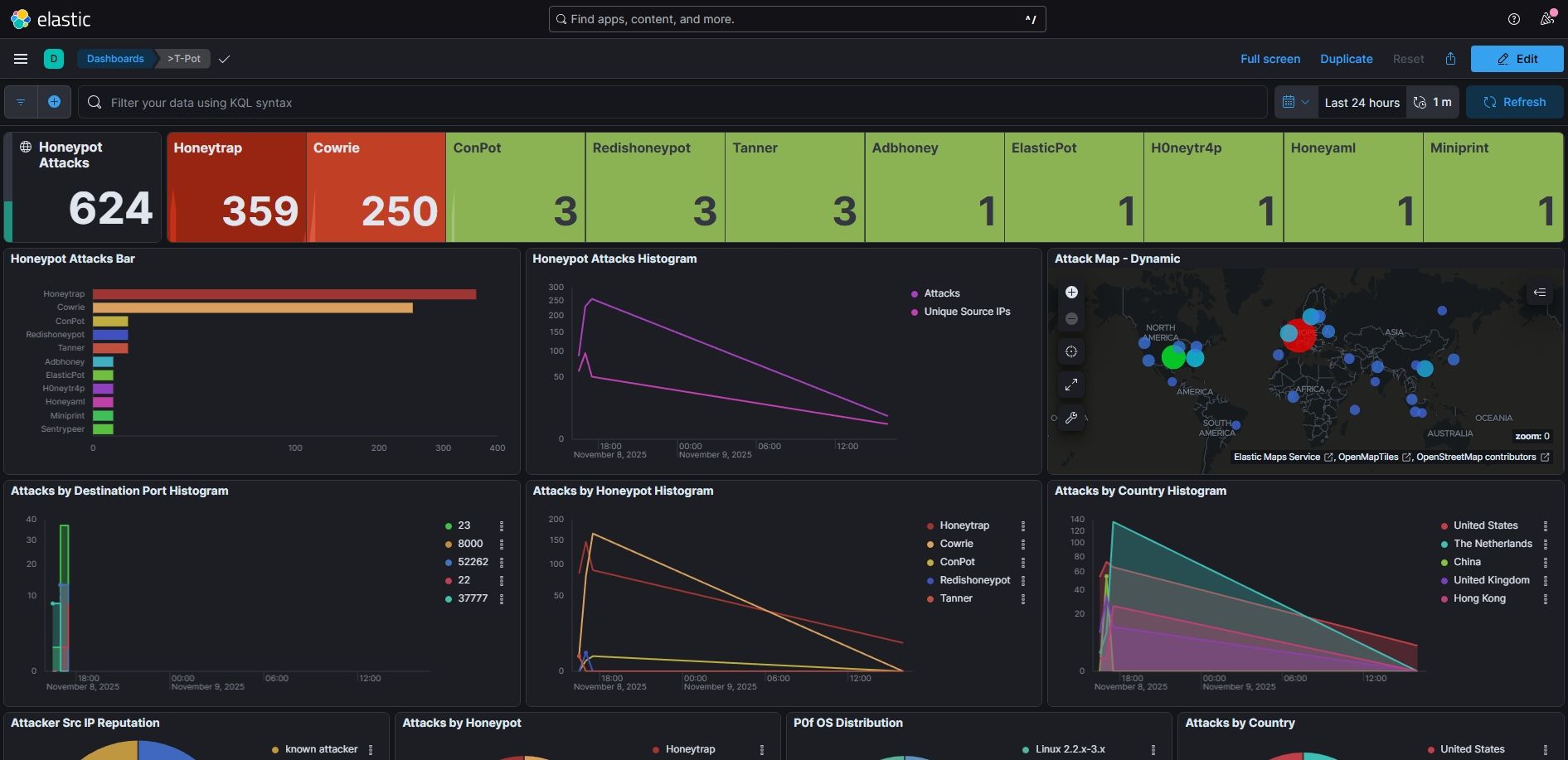Toggle United States series in country histogram
The height and width of the screenshot is (760, 1568).
click(1485, 525)
